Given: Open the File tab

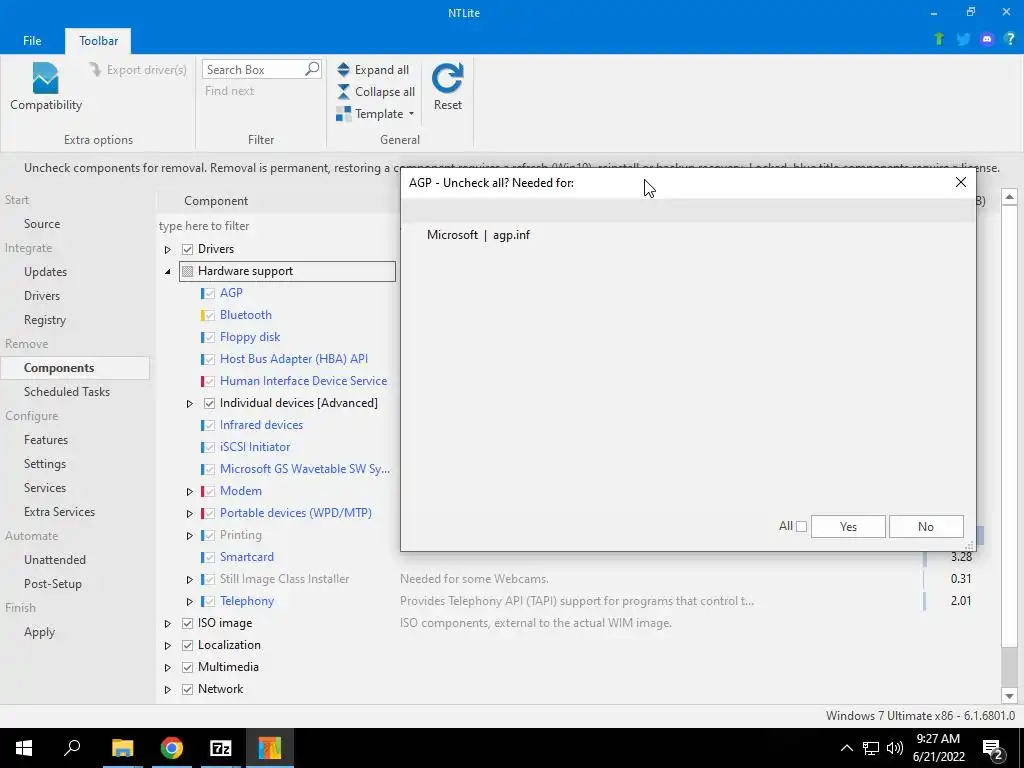Looking at the screenshot, I should click(32, 40).
